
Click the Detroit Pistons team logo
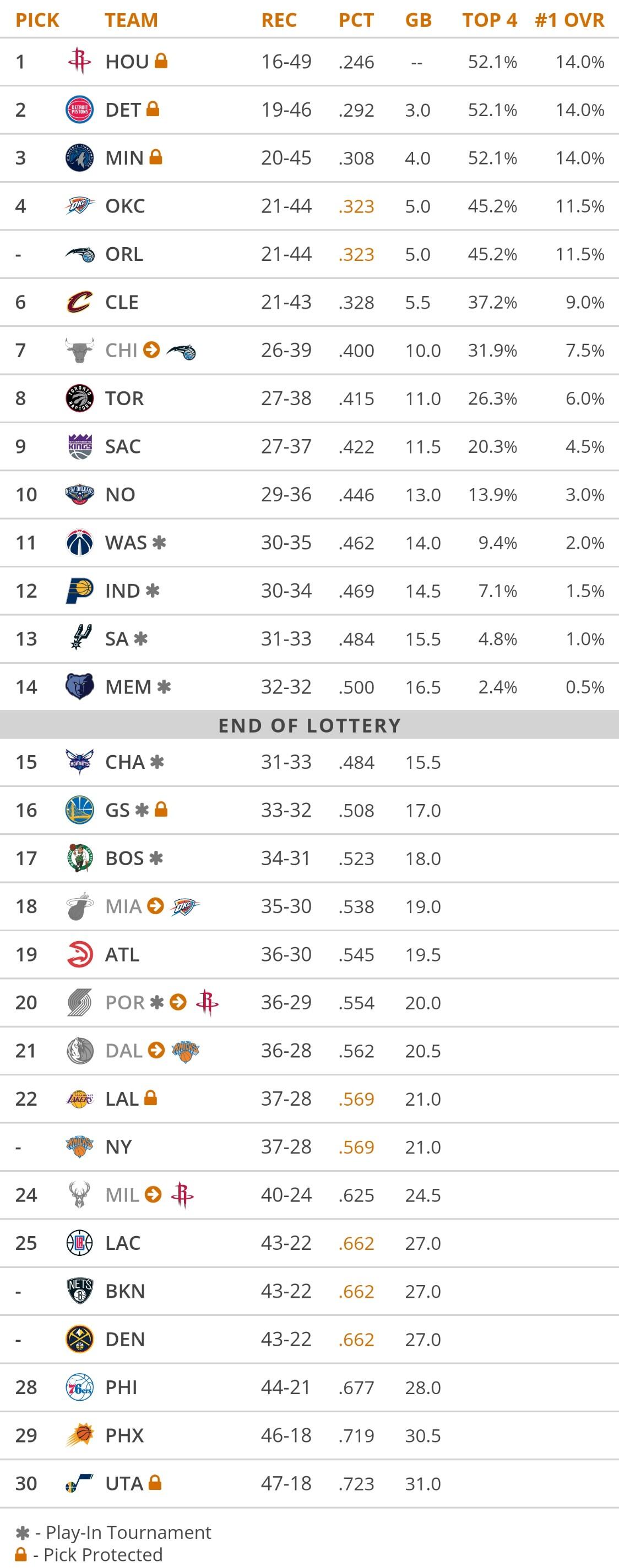(79, 110)
